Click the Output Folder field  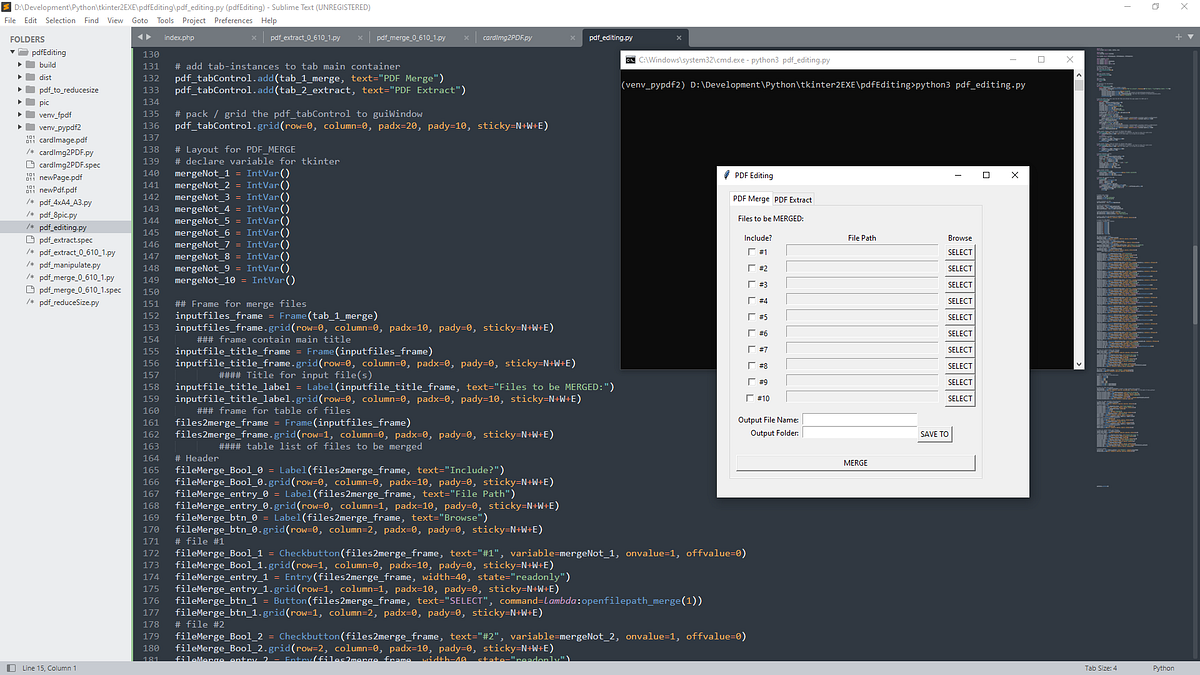(860, 433)
